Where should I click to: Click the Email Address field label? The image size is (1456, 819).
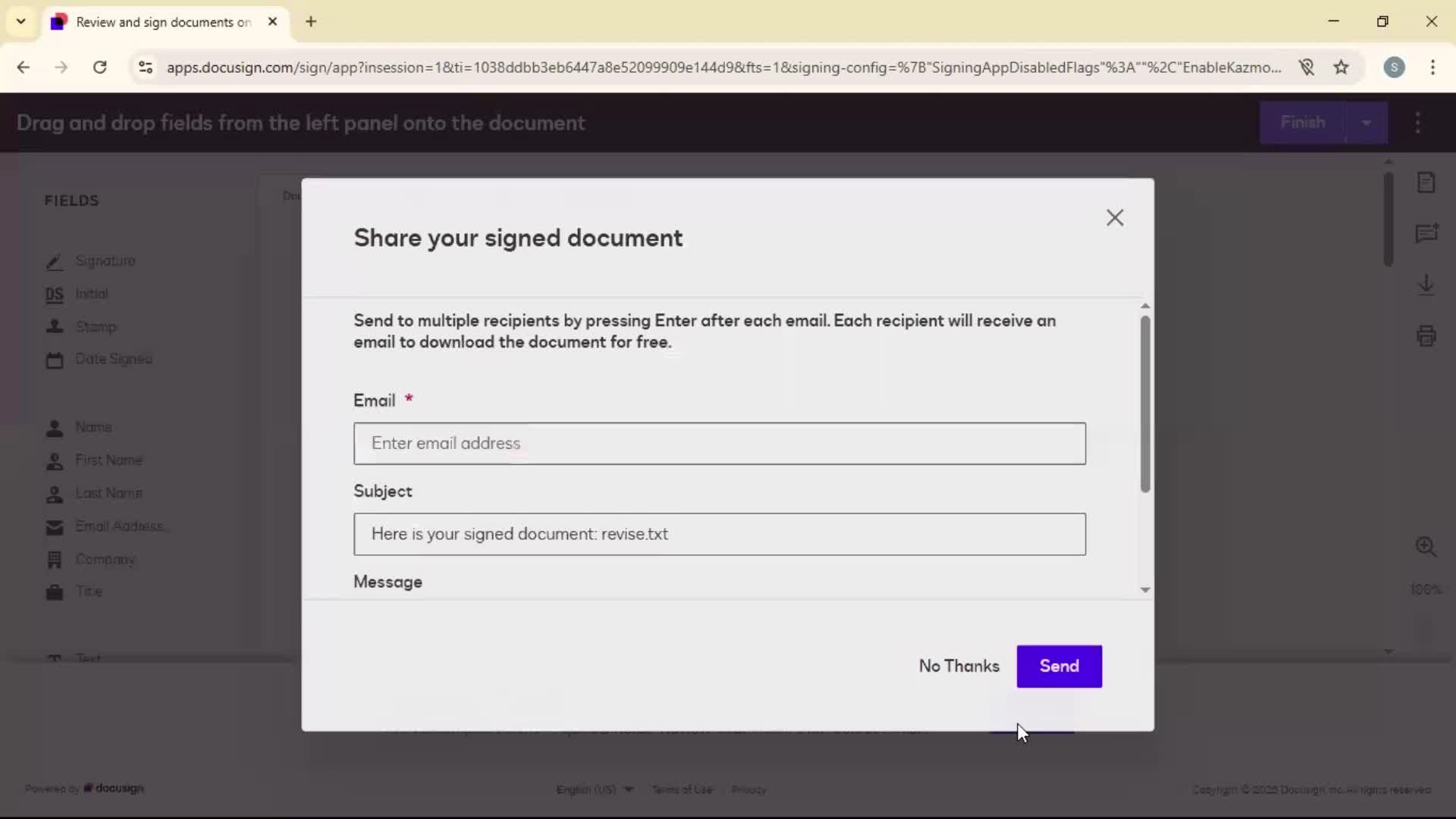(121, 526)
